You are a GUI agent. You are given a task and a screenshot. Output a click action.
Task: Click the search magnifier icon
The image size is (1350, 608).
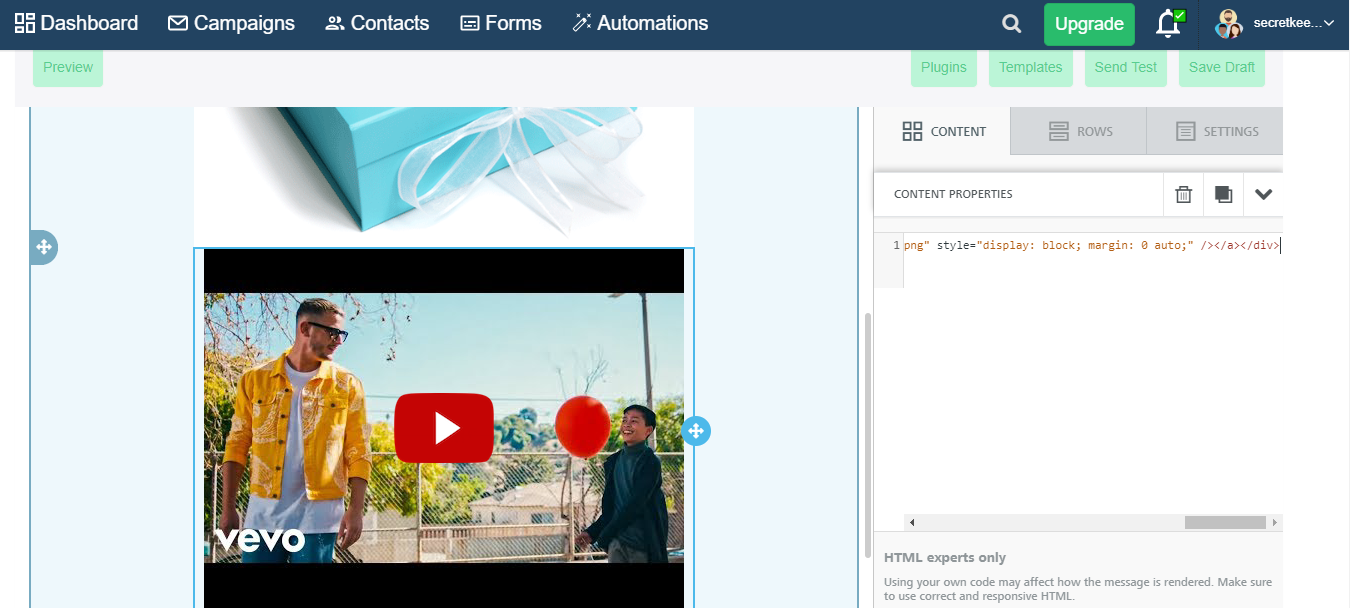coord(1012,24)
